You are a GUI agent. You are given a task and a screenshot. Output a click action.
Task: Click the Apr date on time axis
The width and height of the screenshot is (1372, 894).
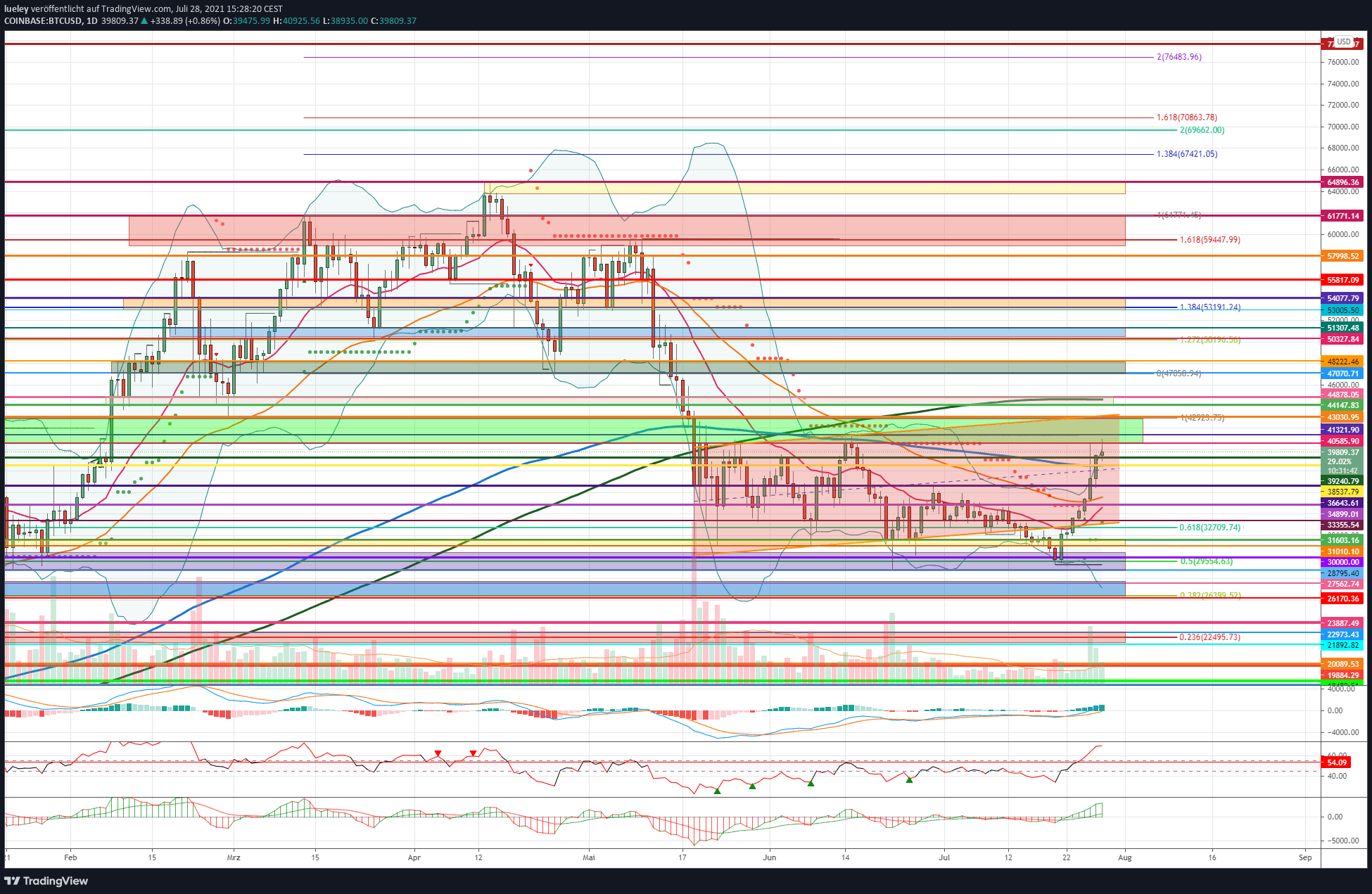coord(414,857)
